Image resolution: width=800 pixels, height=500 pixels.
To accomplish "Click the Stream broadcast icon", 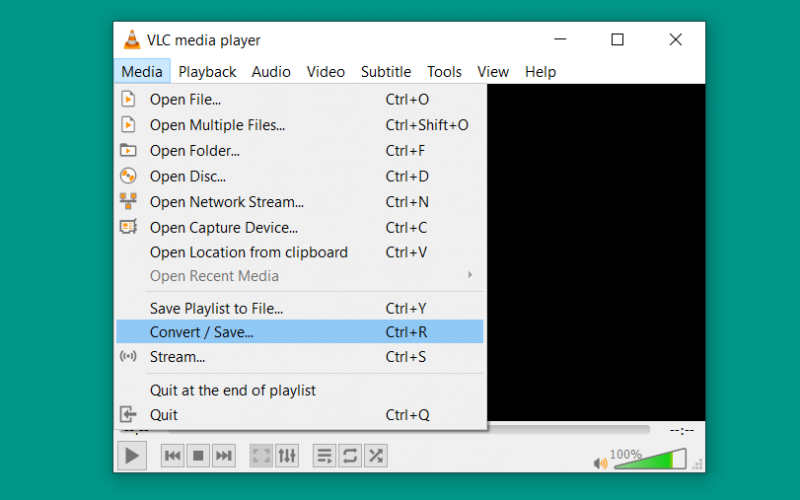I will point(128,356).
